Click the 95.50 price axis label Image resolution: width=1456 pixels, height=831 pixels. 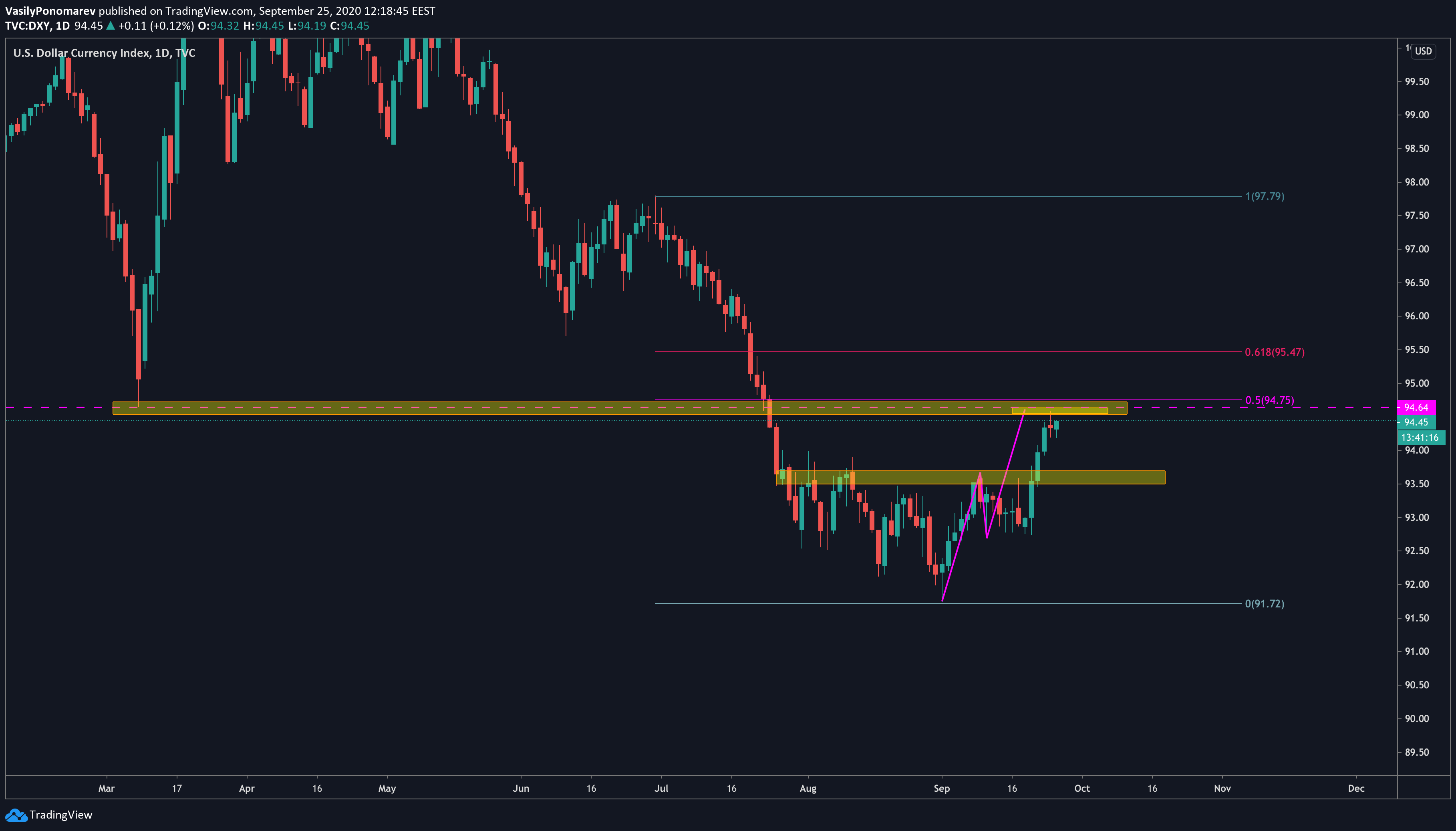point(1417,350)
